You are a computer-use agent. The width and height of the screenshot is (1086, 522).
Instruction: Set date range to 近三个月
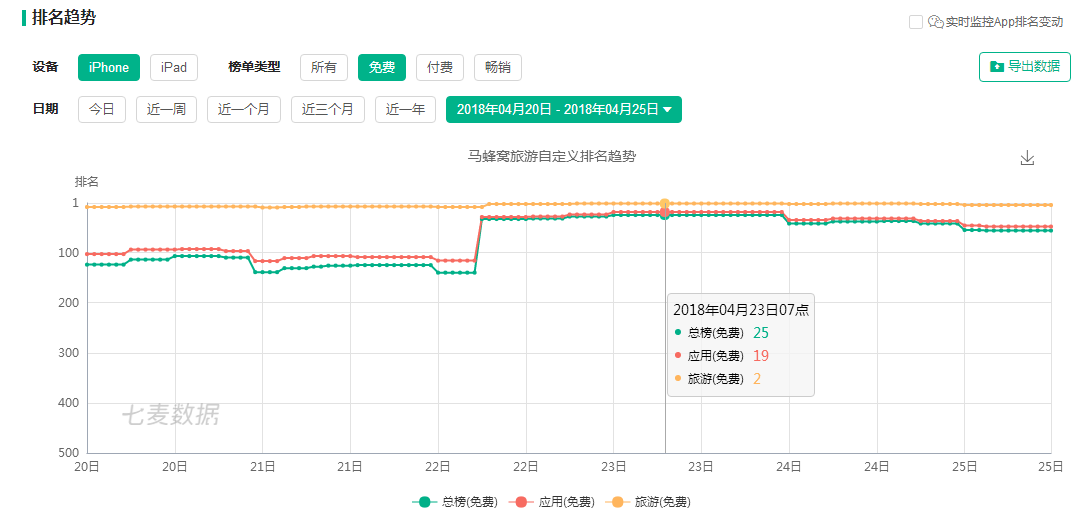(328, 109)
